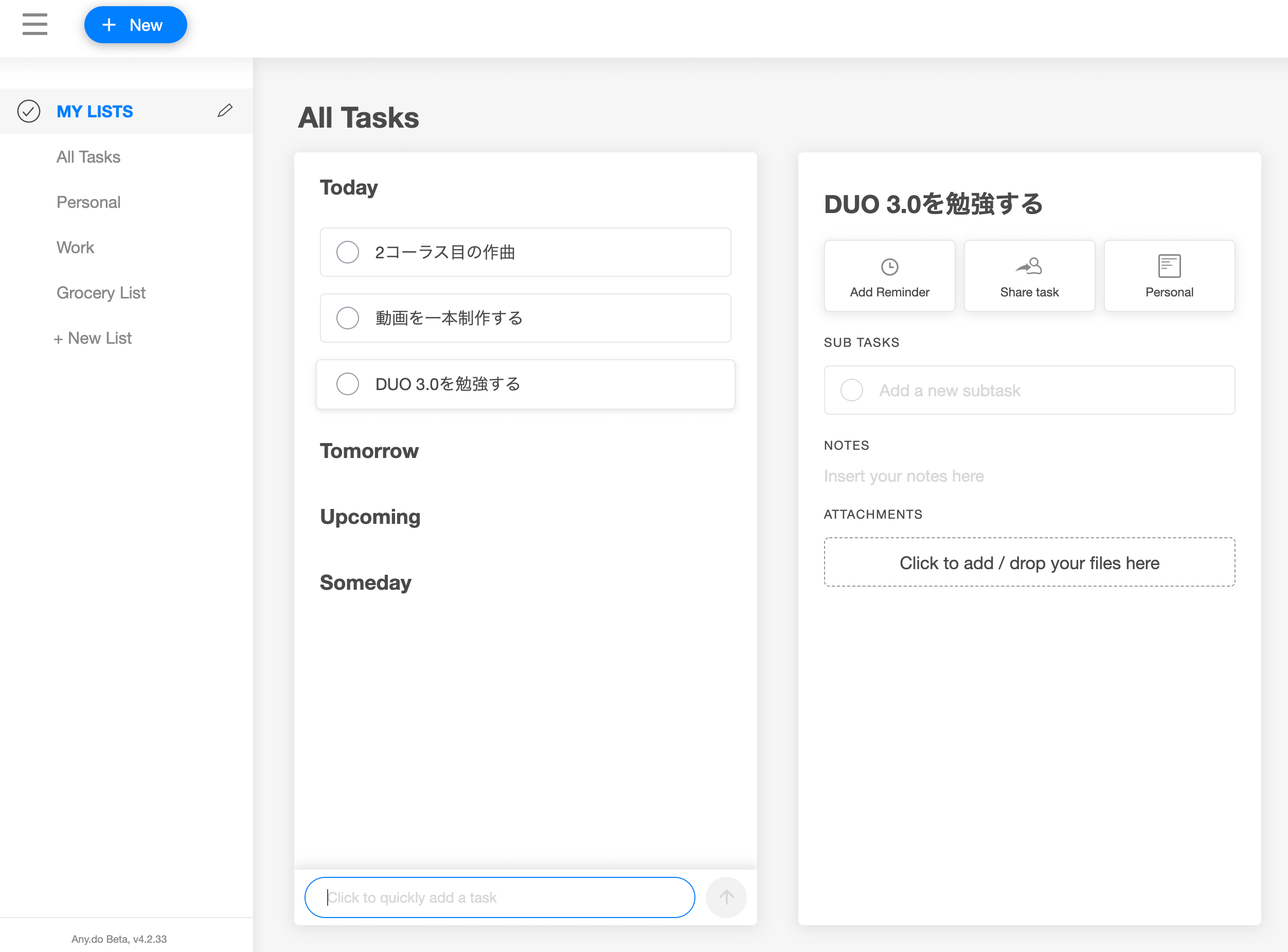
Task: Toggle the checkbox for DUO 3.0を勉強する
Action: 349,383
